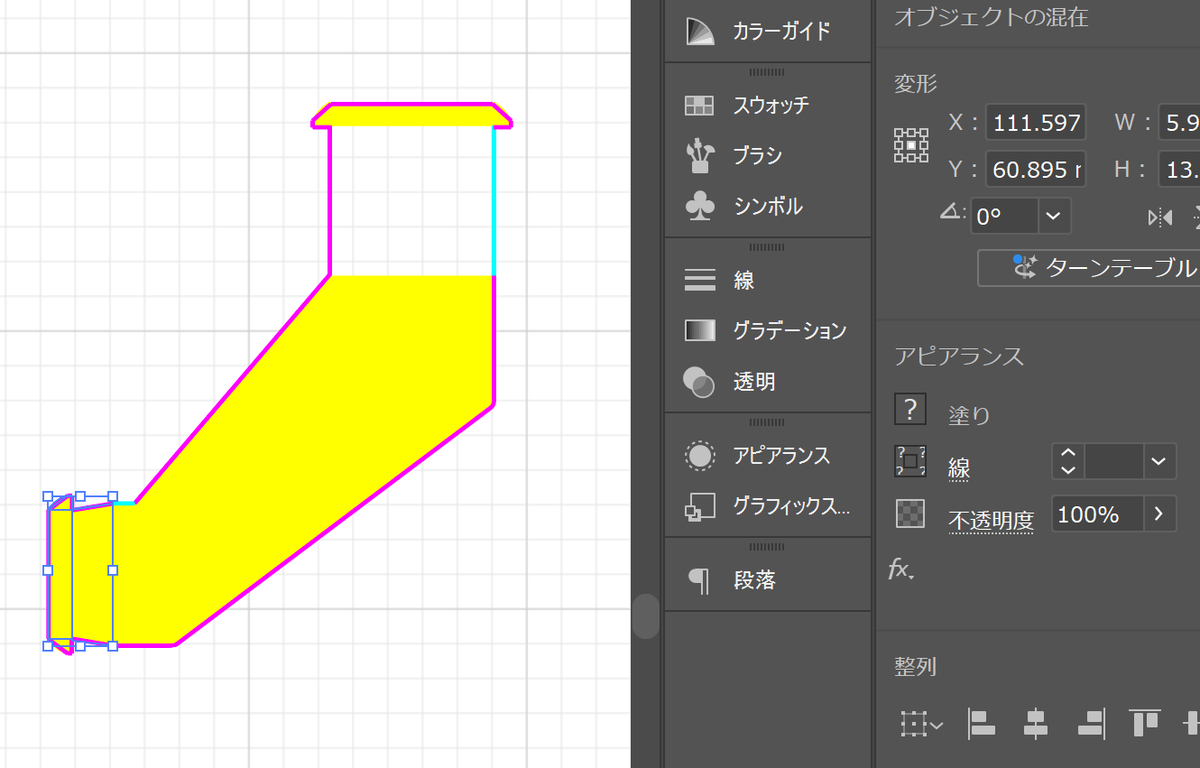Click the オブジェクトの混在 text
This screenshot has width=1200, height=768.
[x=991, y=17]
